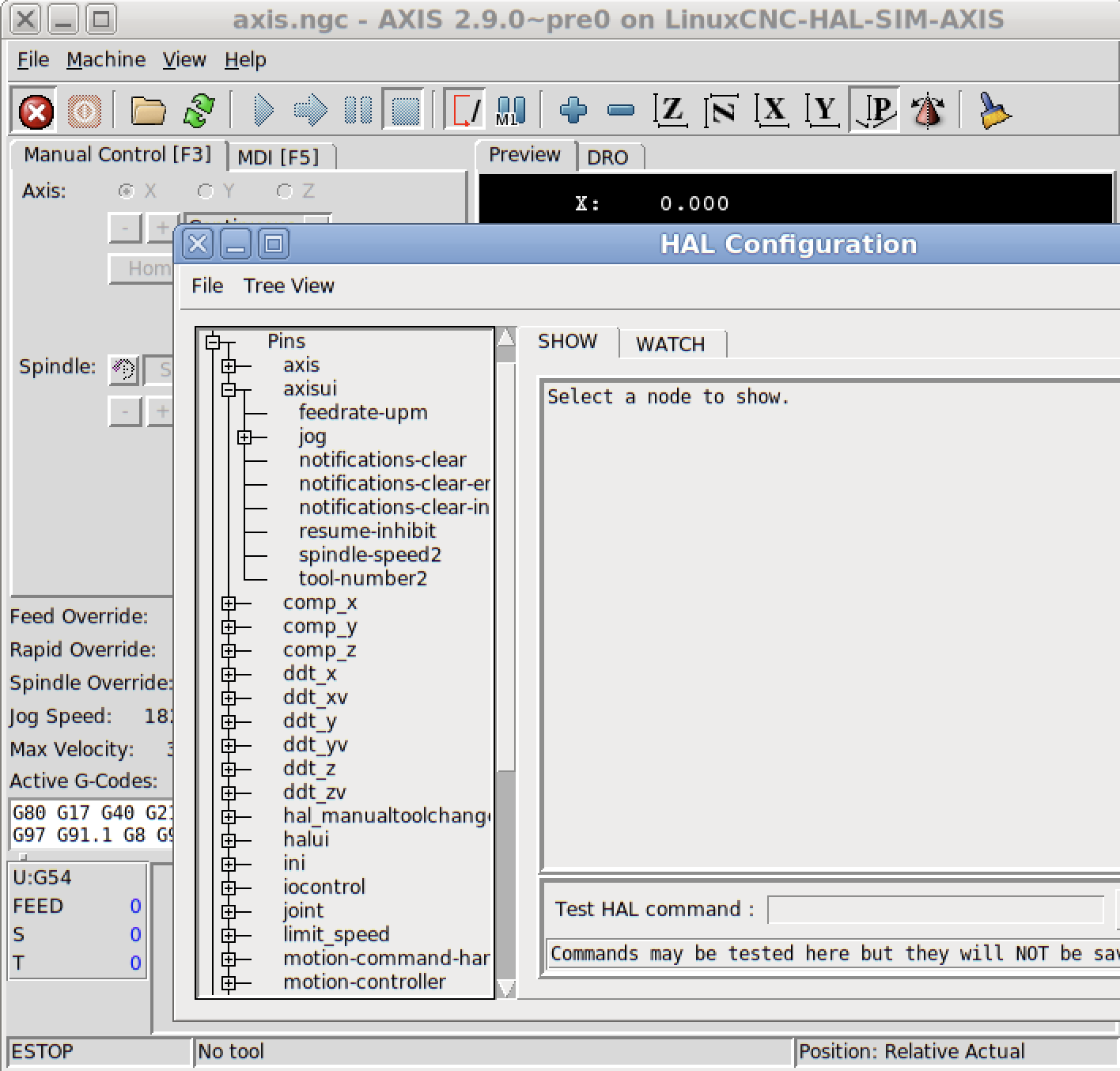The height and width of the screenshot is (1071, 1120).
Task: Select the Z axis radio button
Action: (x=285, y=191)
